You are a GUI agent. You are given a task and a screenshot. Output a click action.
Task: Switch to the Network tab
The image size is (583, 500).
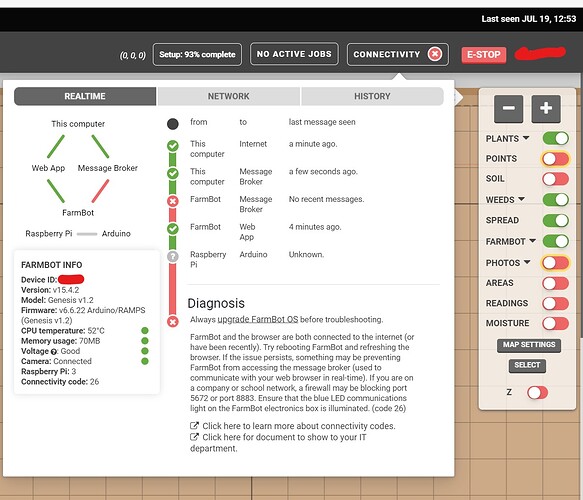coord(229,96)
